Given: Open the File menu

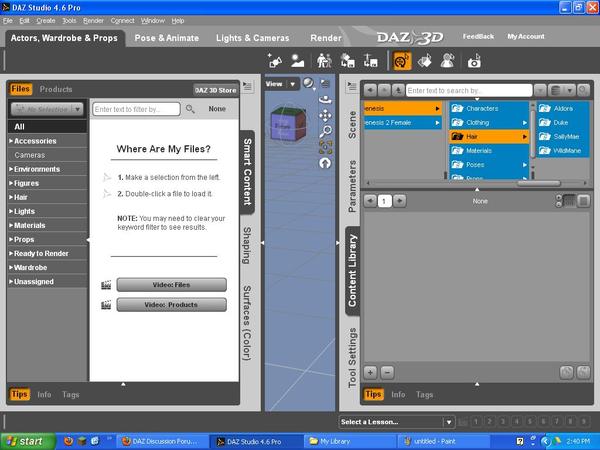Looking at the screenshot, I should [x=8, y=21].
